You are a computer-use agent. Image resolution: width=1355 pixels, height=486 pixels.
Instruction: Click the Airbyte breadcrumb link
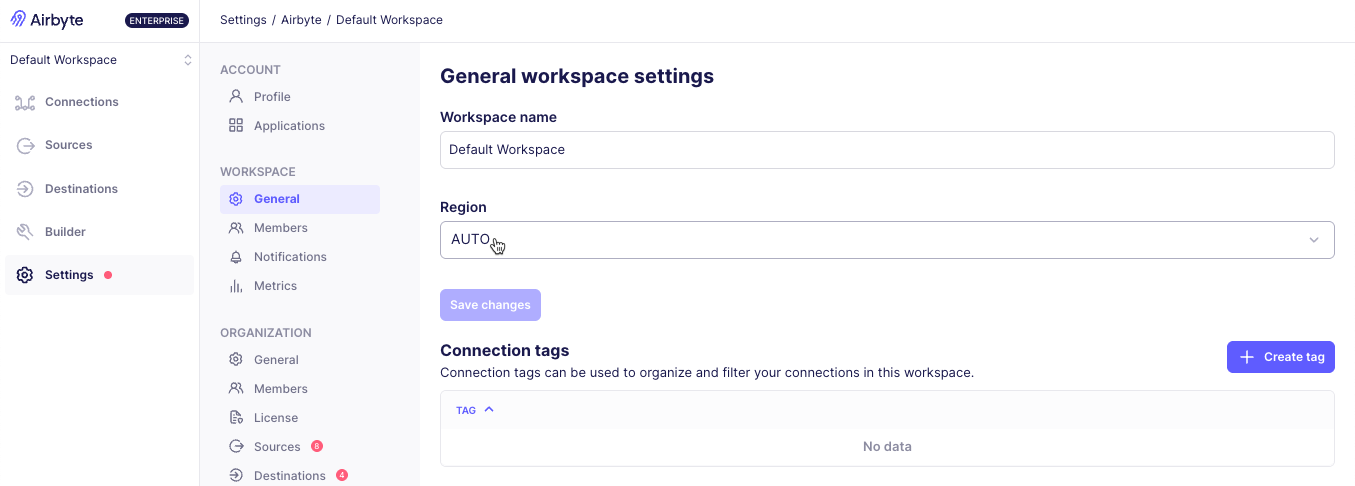pyautogui.click(x=301, y=20)
